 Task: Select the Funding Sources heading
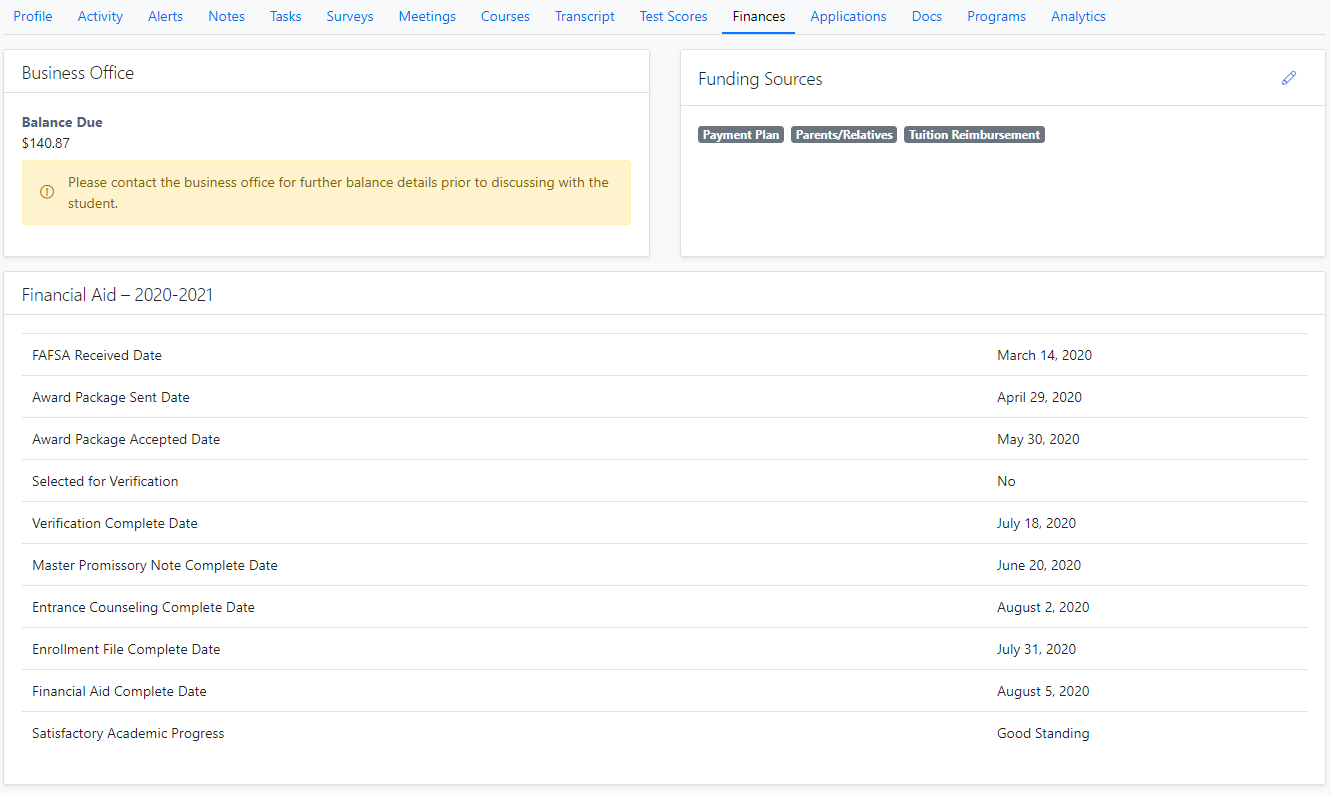click(x=760, y=79)
